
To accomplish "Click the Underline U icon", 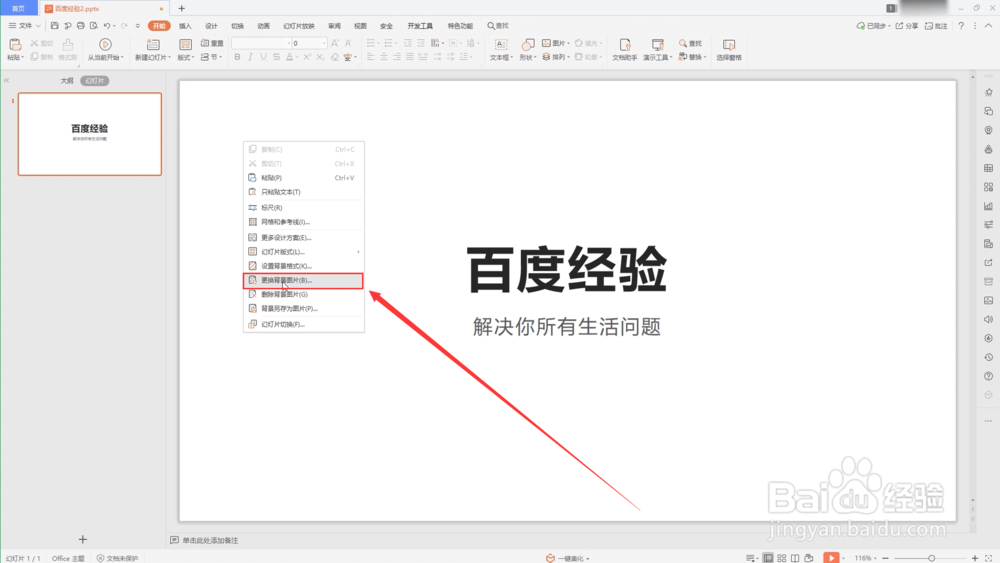I will point(263,57).
